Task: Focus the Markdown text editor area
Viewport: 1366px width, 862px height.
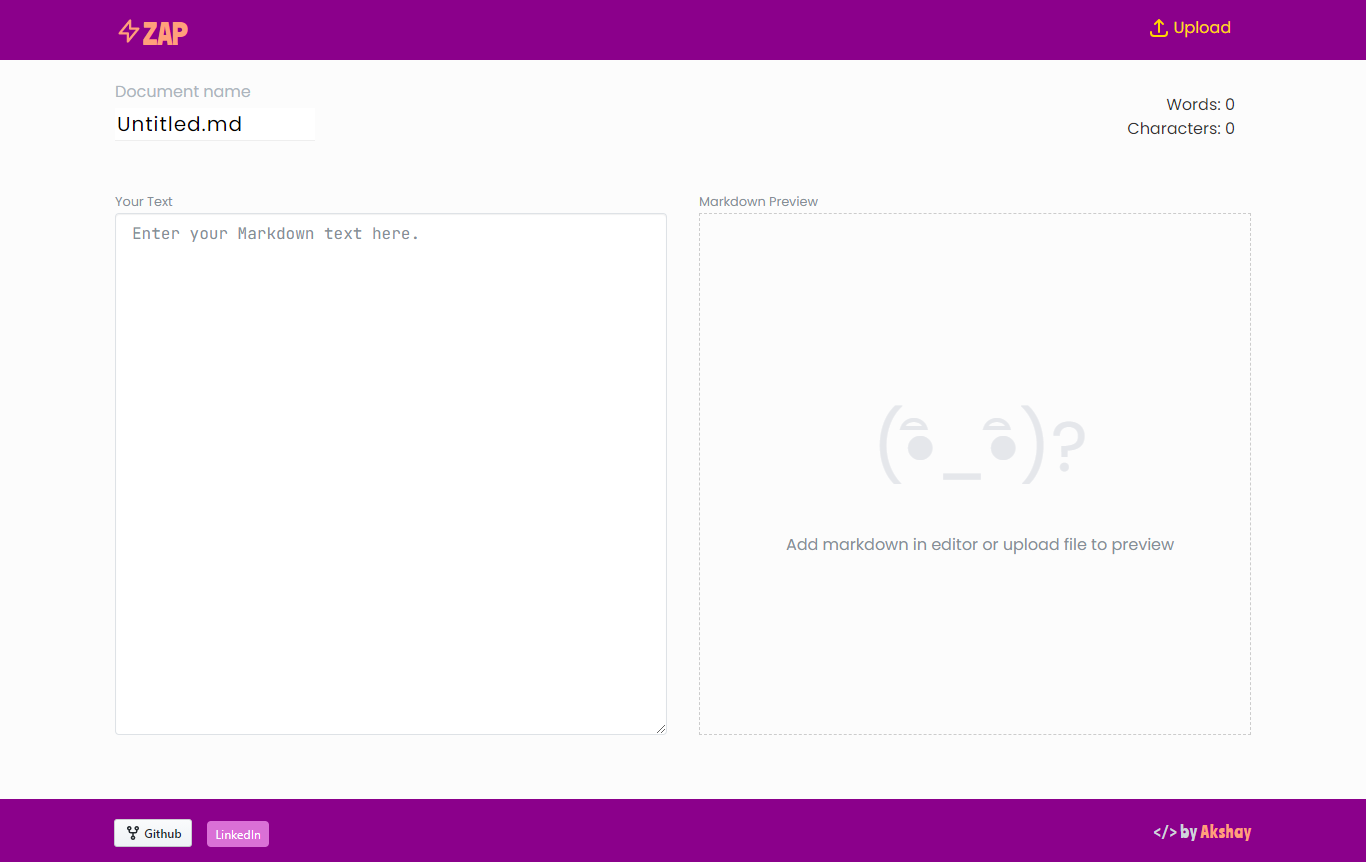Action: pos(391,474)
